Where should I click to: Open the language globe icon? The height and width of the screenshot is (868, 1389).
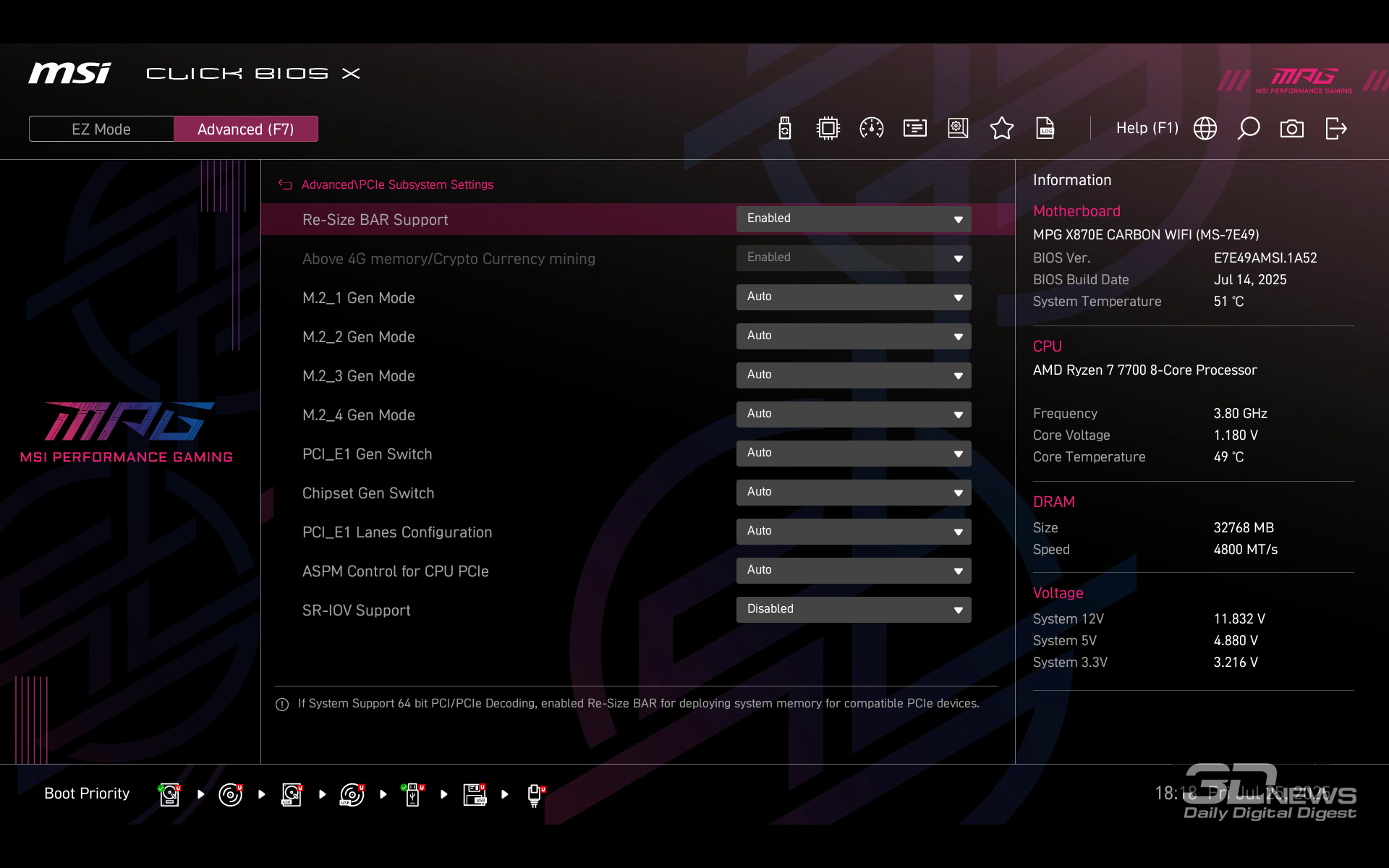click(x=1205, y=129)
